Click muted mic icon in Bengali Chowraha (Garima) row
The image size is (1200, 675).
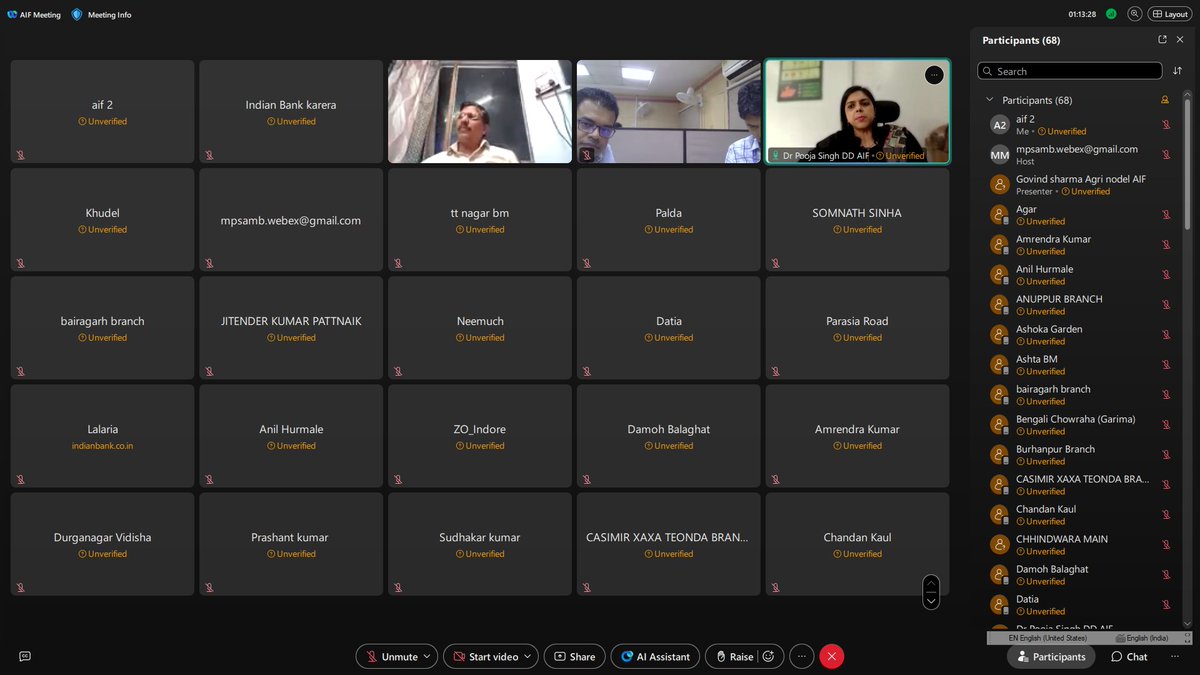(x=1166, y=425)
